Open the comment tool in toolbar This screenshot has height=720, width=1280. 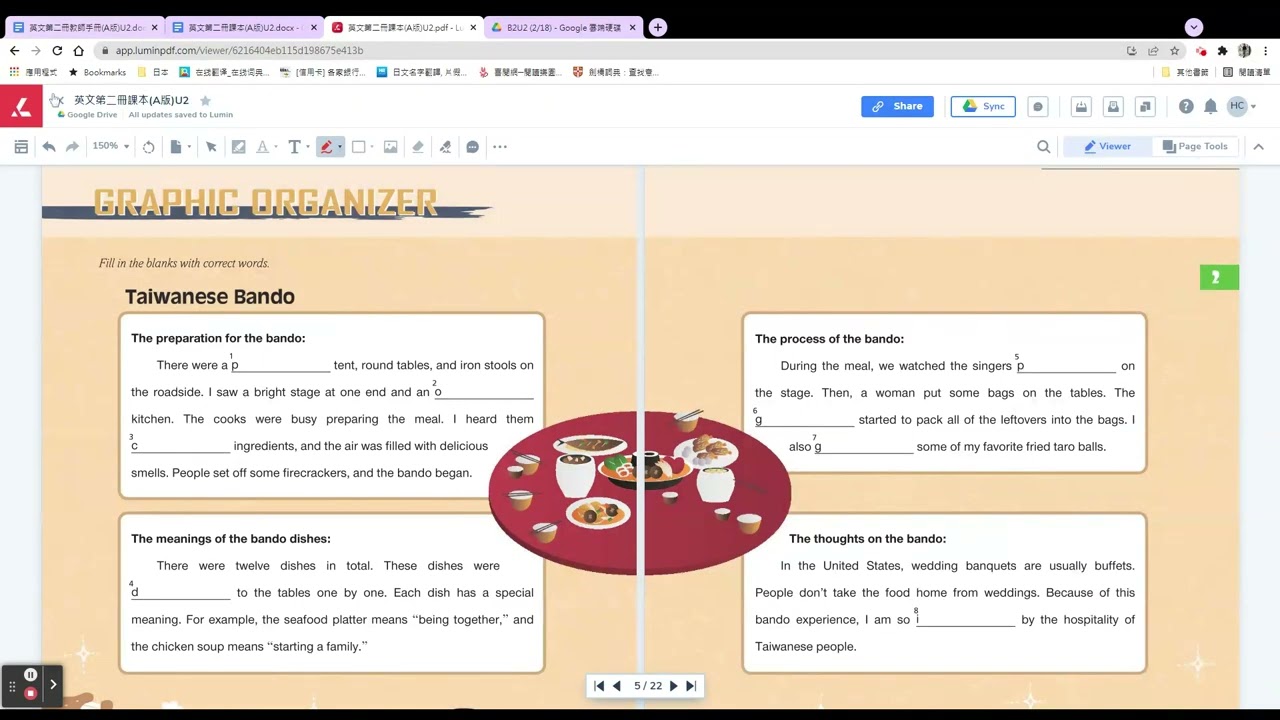pyautogui.click(x=472, y=147)
